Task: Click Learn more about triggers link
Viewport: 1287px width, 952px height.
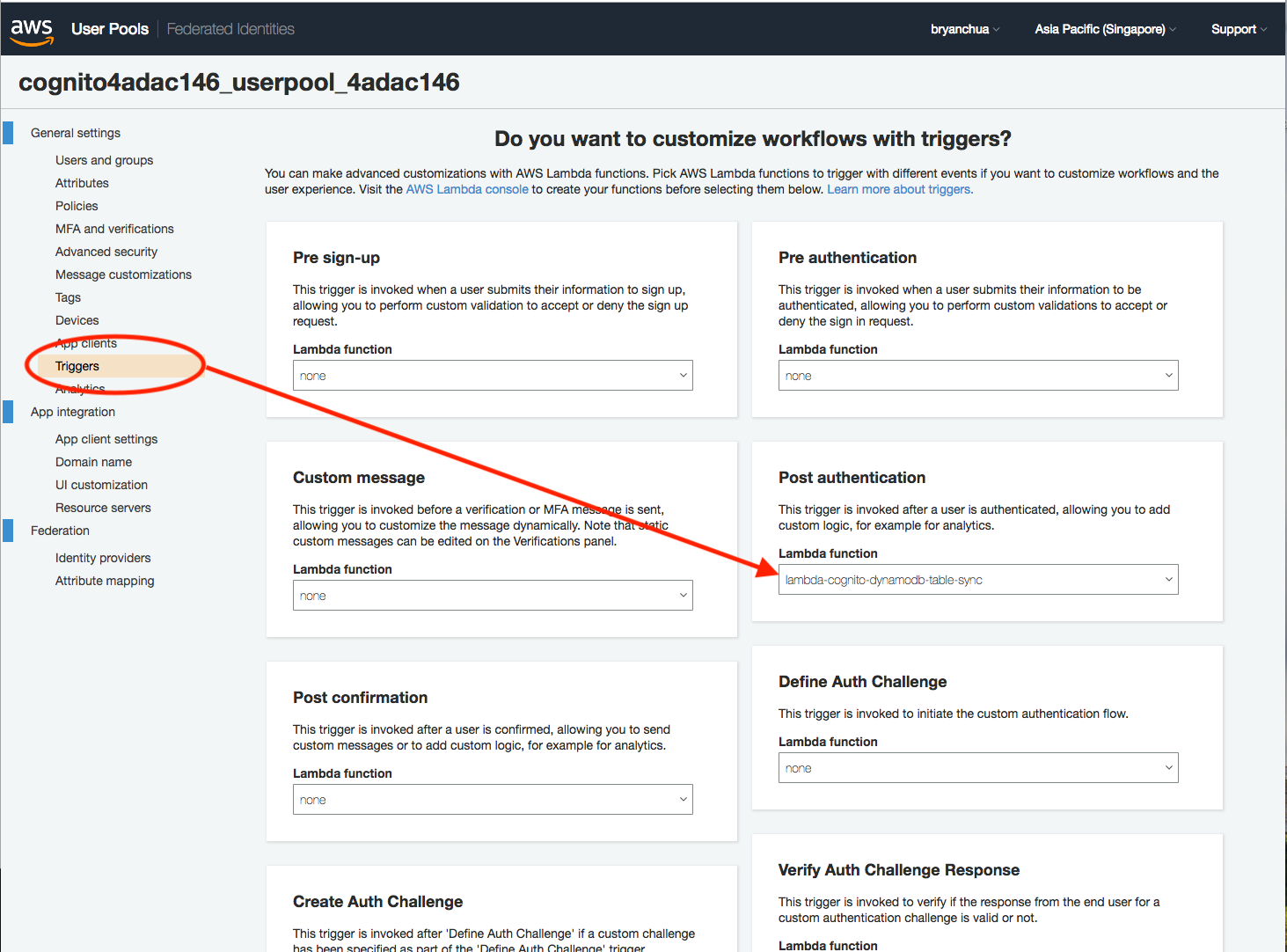Action: coord(900,189)
